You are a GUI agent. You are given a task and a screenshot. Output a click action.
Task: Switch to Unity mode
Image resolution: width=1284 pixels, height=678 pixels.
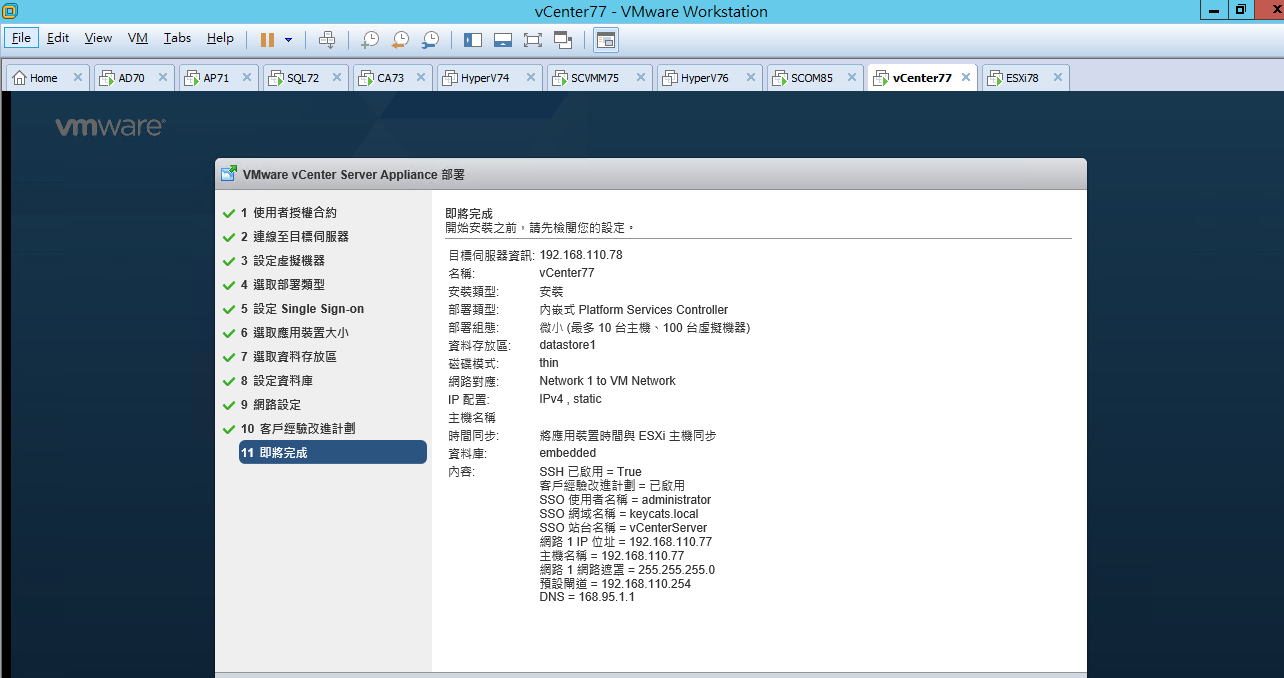(x=563, y=39)
